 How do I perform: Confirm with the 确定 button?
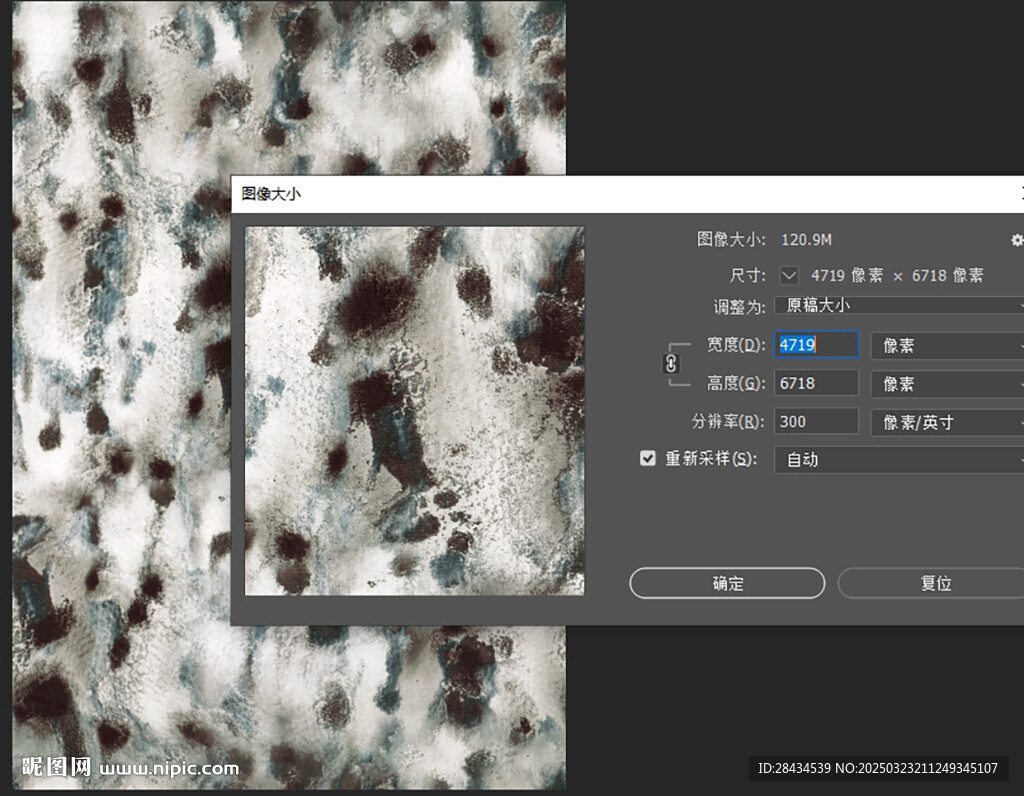click(x=727, y=583)
